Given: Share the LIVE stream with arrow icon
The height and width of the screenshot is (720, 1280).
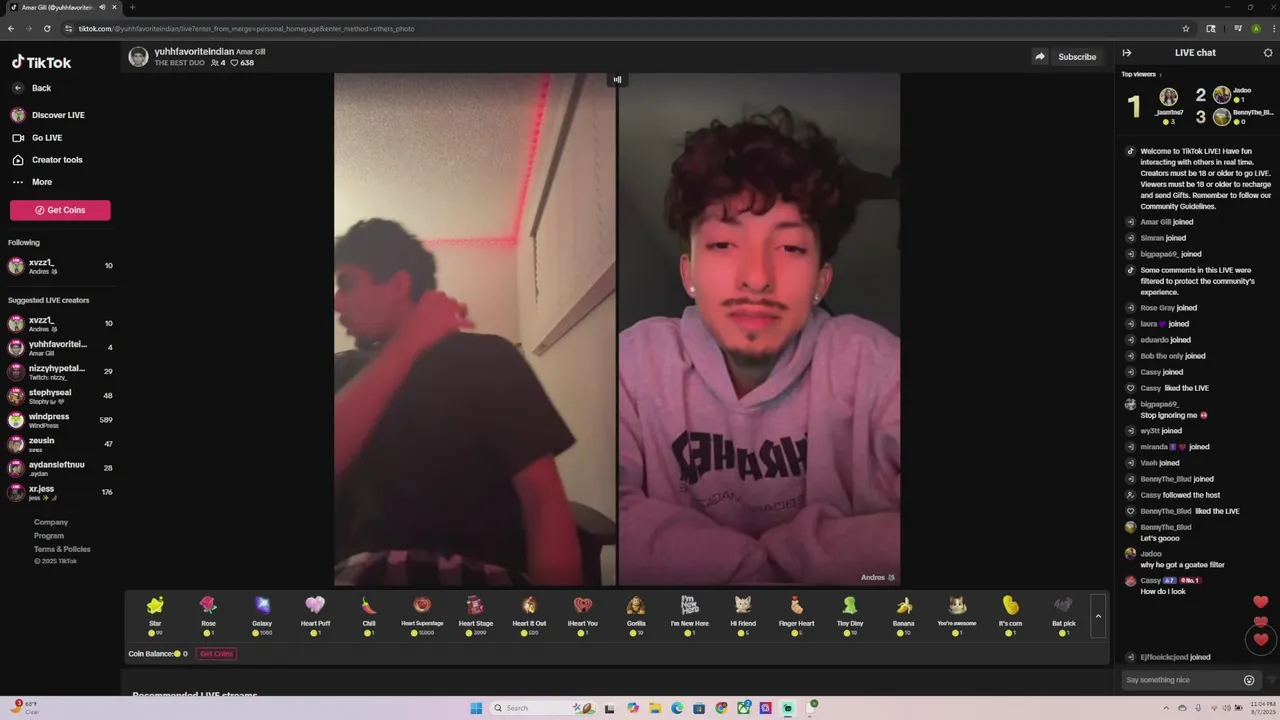Looking at the screenshot, I should point(1040,57).
